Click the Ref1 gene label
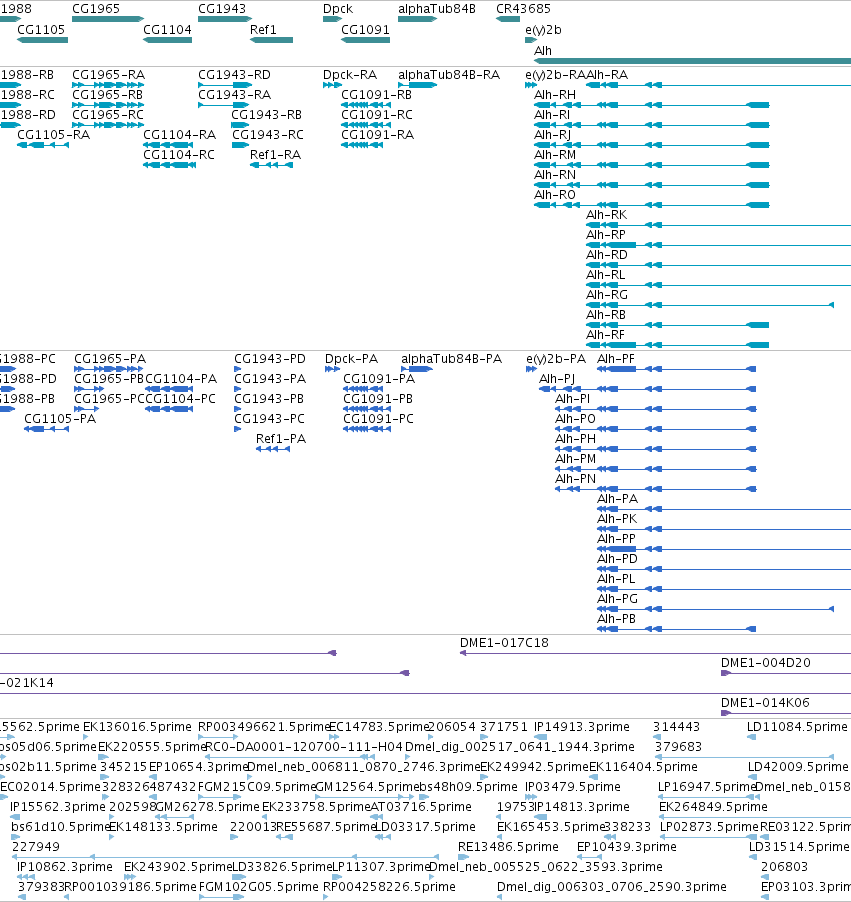The width and height of the screenshot is (851, 902). click(263, 29)
